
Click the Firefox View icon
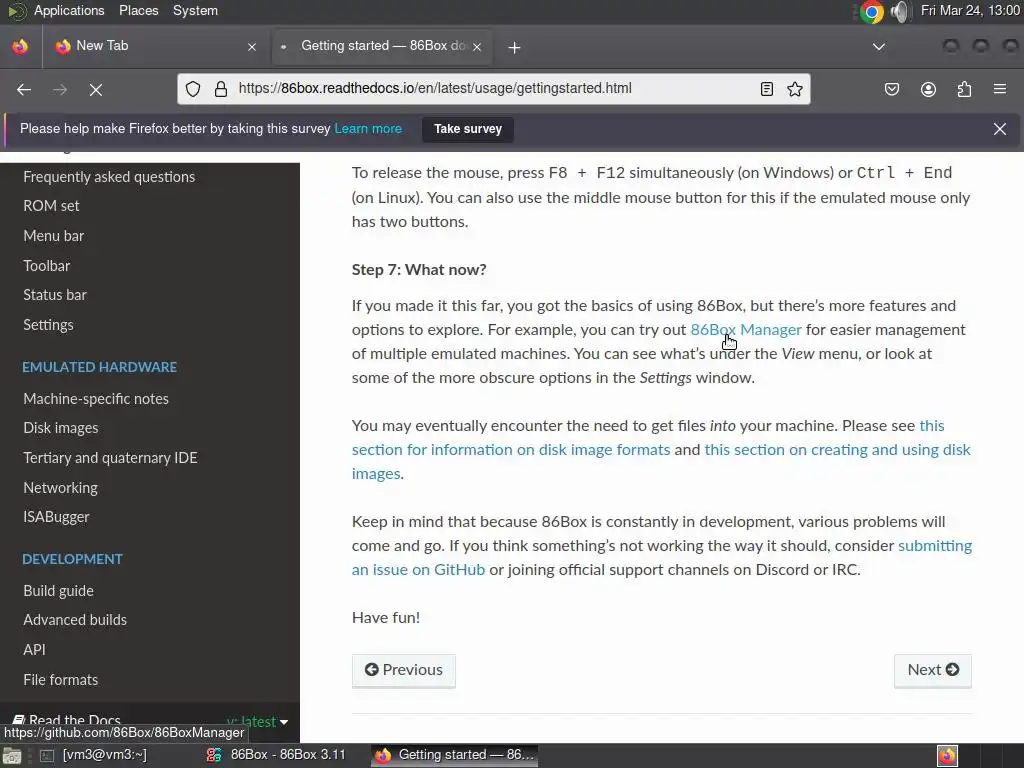coord(20,46)
